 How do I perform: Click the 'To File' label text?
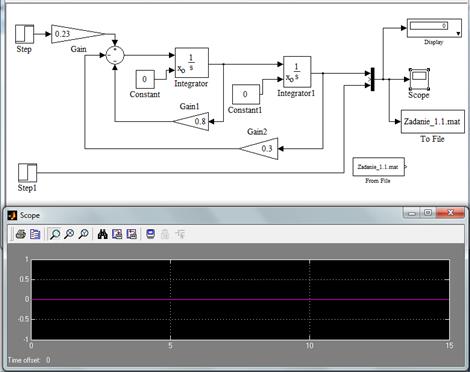point(432,139)
